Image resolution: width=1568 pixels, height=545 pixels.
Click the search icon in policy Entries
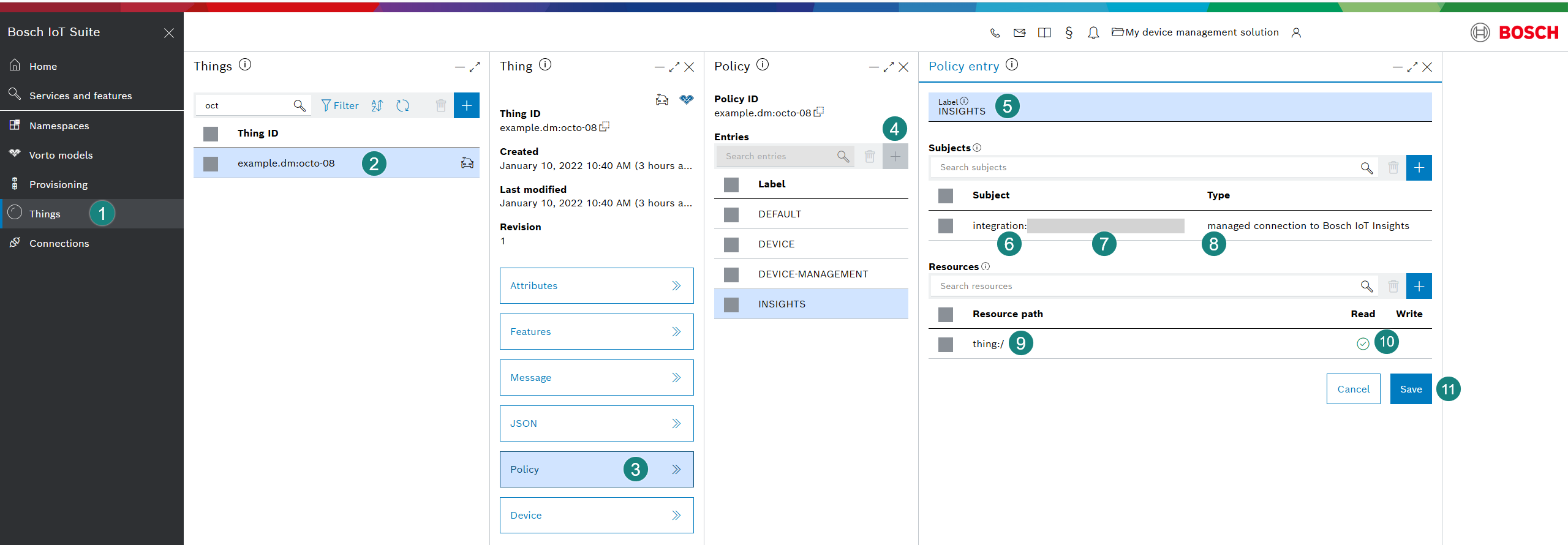tap(843, 156)
